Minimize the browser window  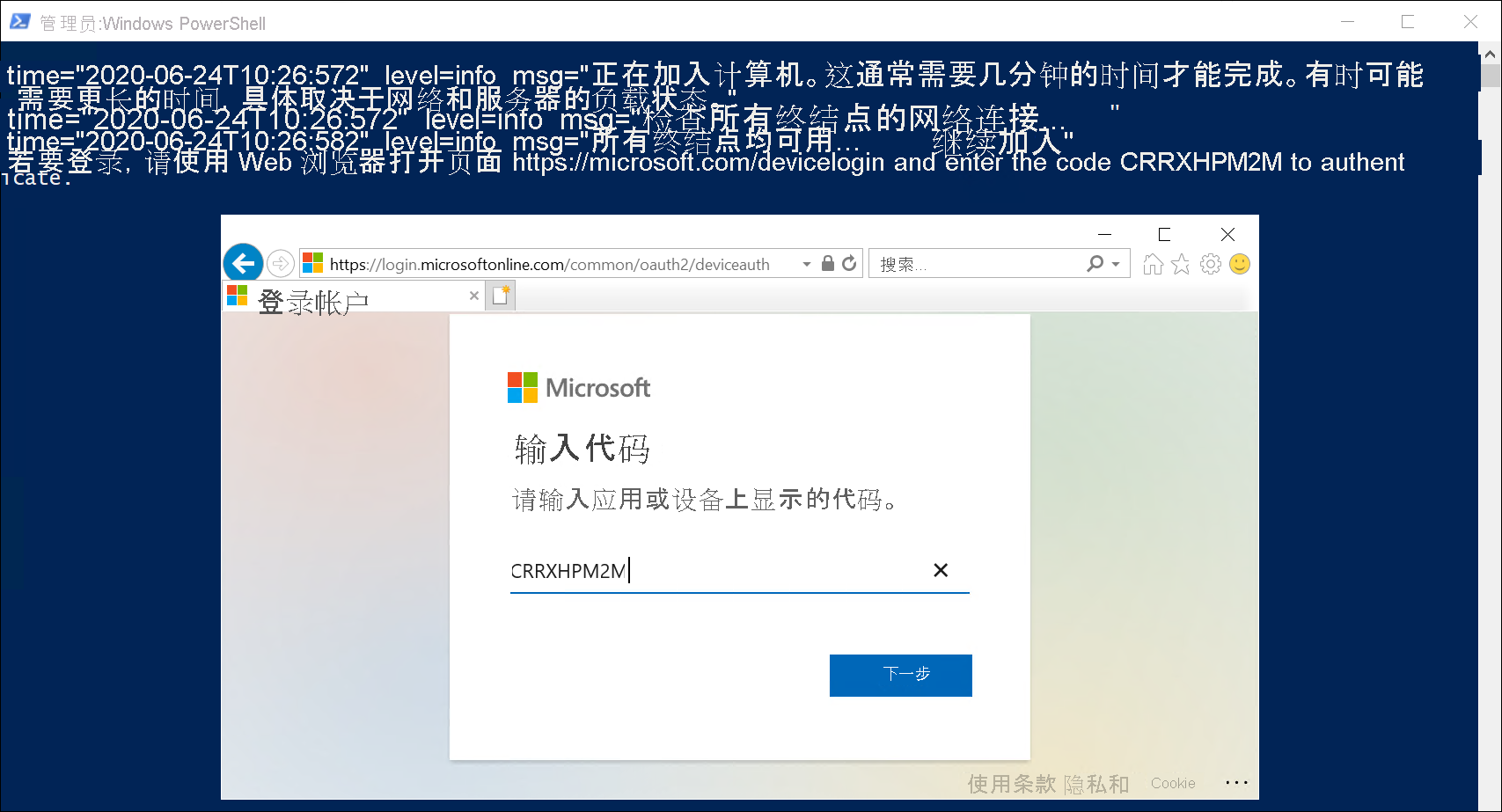pyautogui.click(x=1105, y=234)
